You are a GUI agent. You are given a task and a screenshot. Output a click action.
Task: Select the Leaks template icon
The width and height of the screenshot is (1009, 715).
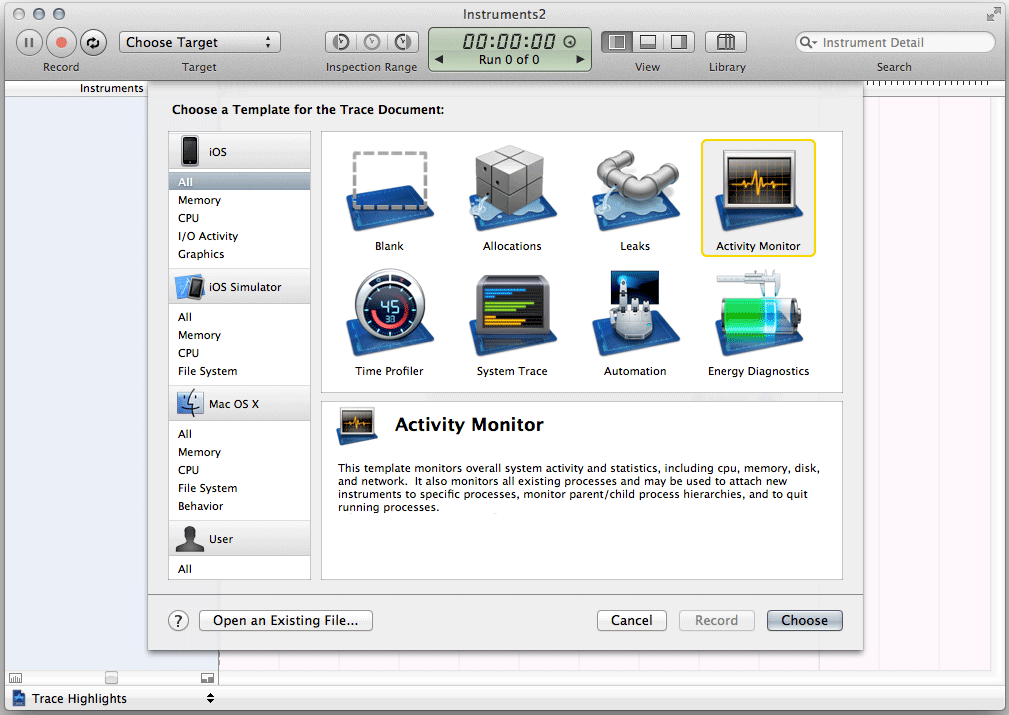[x=635, y=191]
